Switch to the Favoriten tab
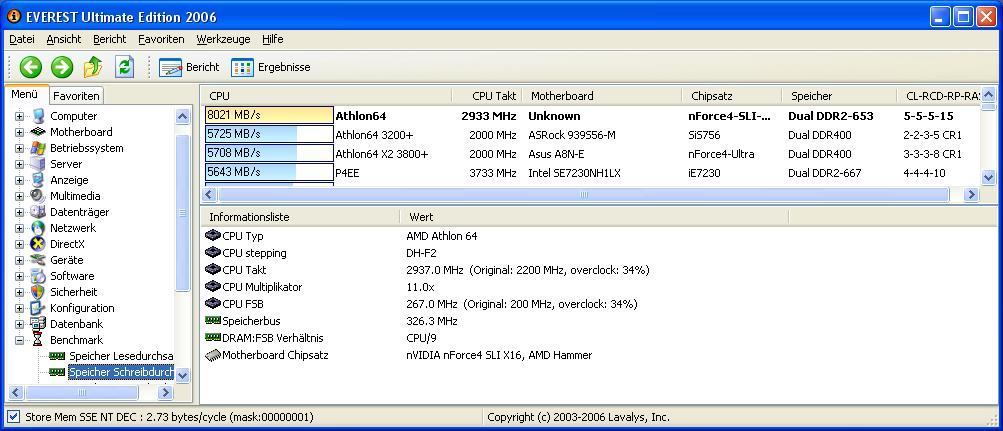This screenshot has width=1003, height=431. (x=76, y=96)
